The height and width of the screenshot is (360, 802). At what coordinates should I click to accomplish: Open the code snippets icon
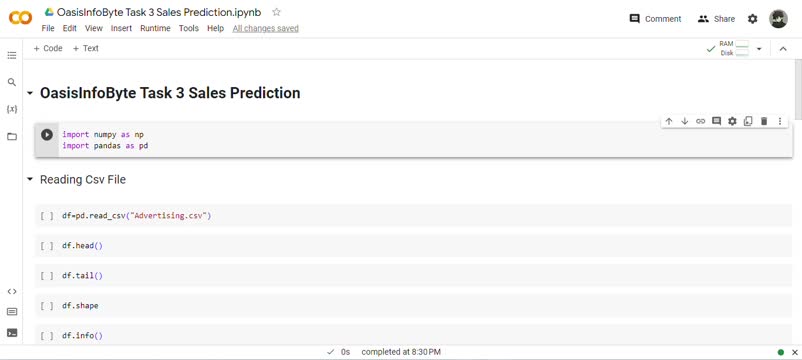[x=12, y=291]
